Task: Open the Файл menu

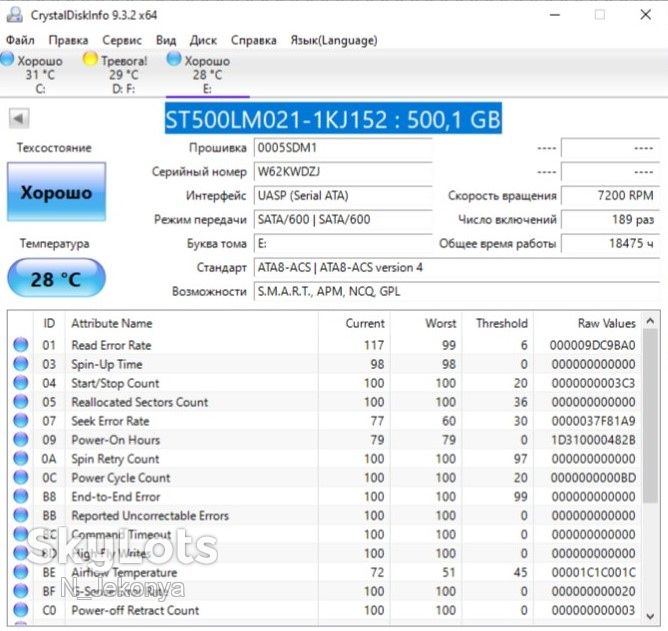Action: tap(20, 40)
